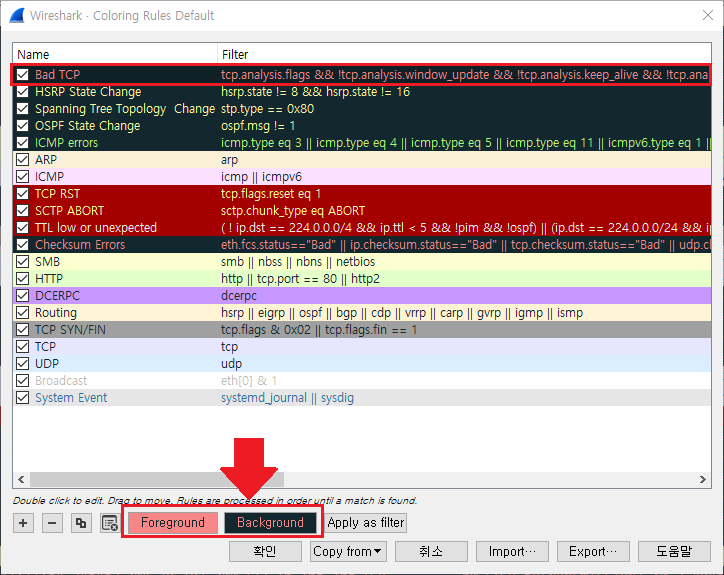Duplicate the selected coloring rule
The height and width of the screenshot is (575, 724).
coord(81,523)
